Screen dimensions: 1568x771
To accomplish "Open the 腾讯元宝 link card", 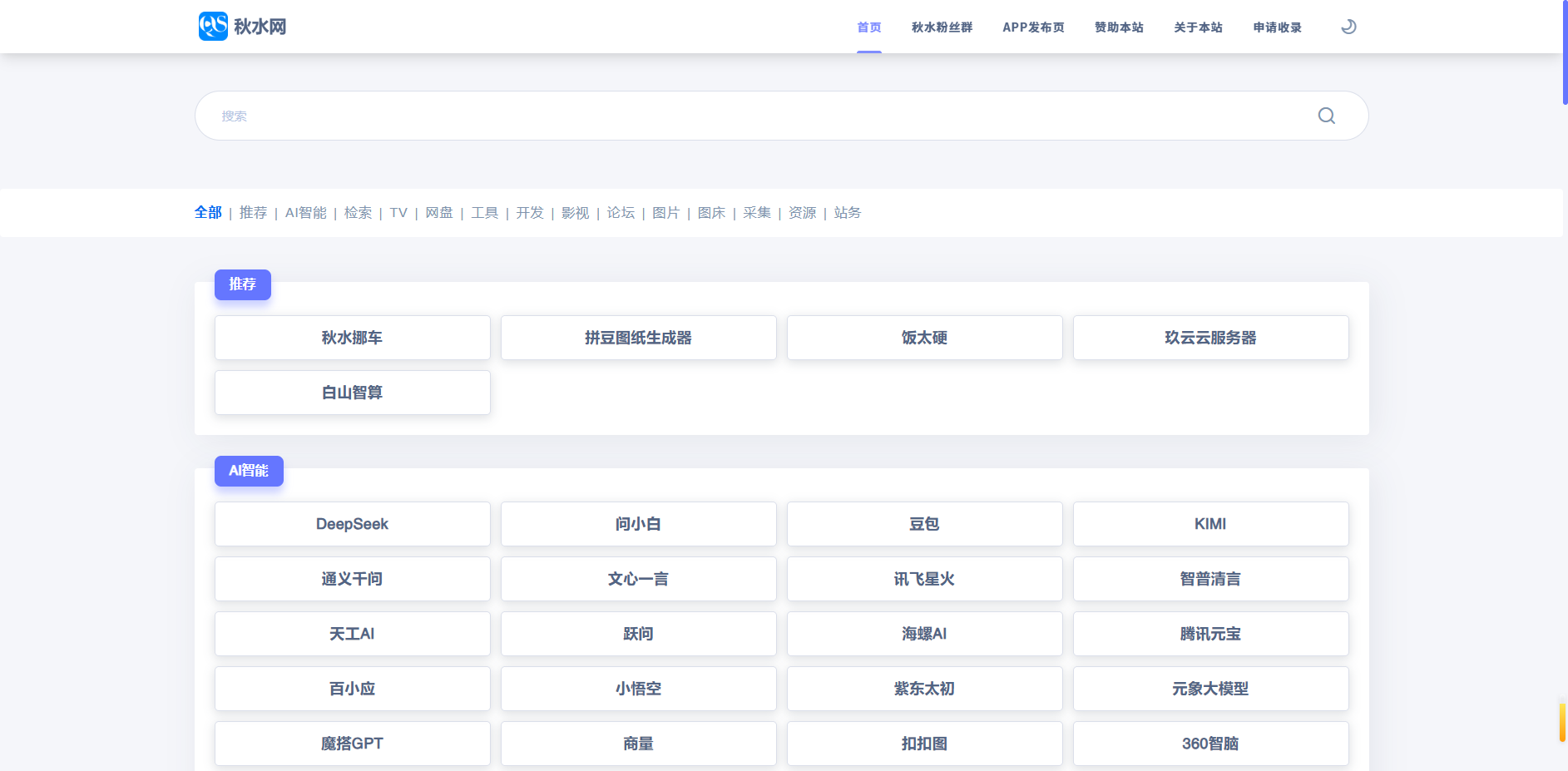I will (1211, 634).
